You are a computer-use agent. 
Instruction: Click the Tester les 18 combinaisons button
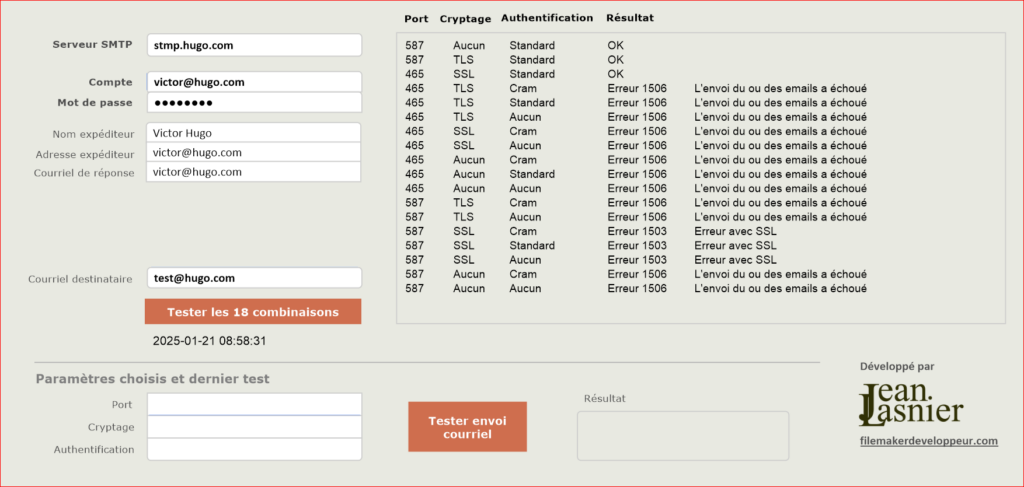253,312
